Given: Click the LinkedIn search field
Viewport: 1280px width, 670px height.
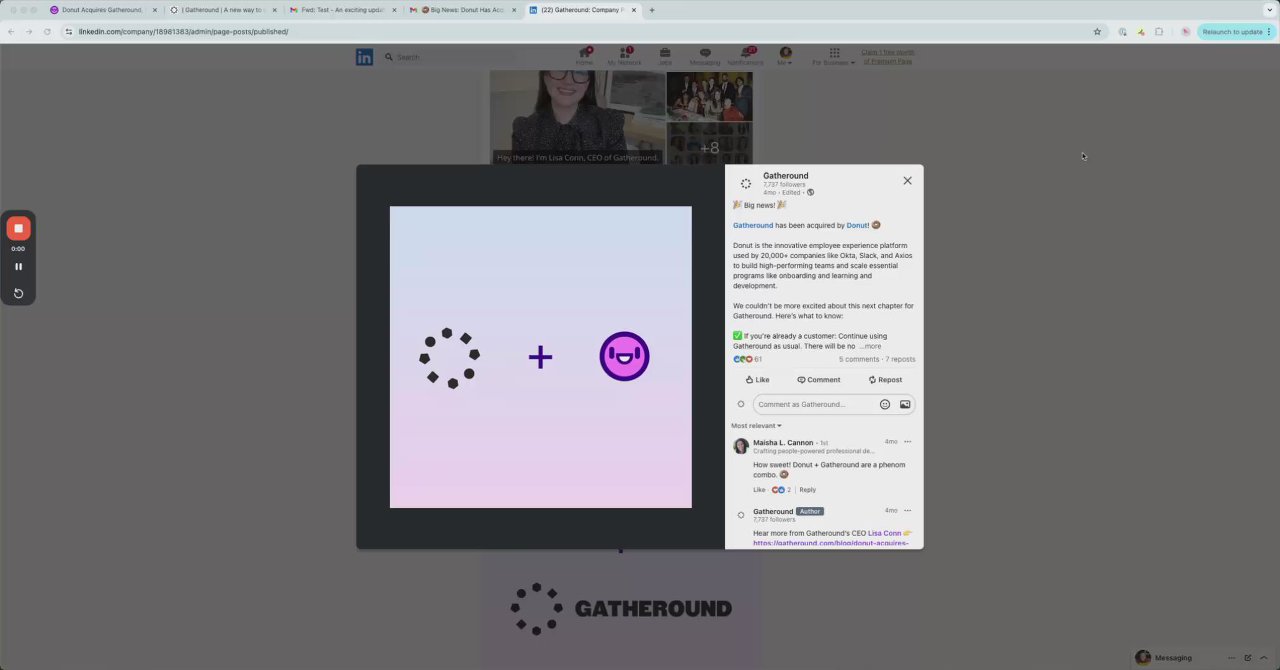Looking at the screenshot, I should tap(450, 57).
